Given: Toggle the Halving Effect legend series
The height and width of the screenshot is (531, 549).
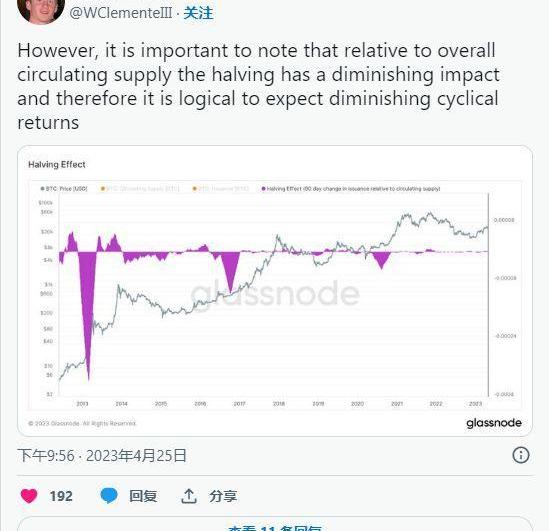Looking at the screenshot, I should (351, 189).
